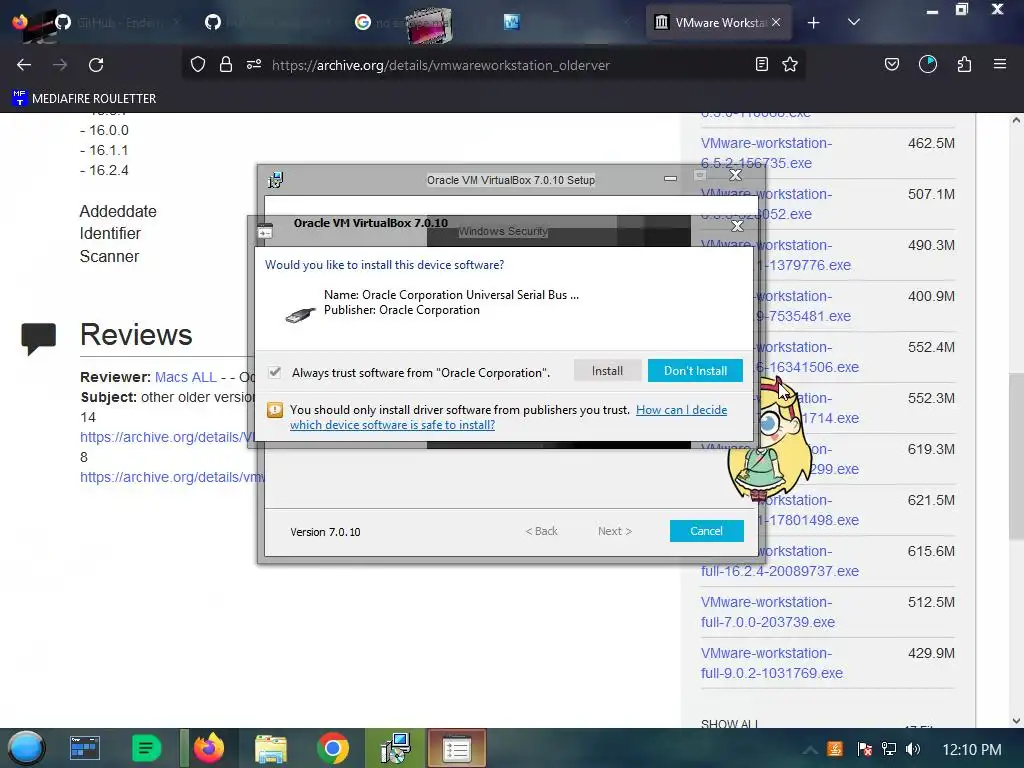Click Cancel in VirtualBox Setup window
The height and width of the screenshot is (768, 1024).
coord(707,531)
